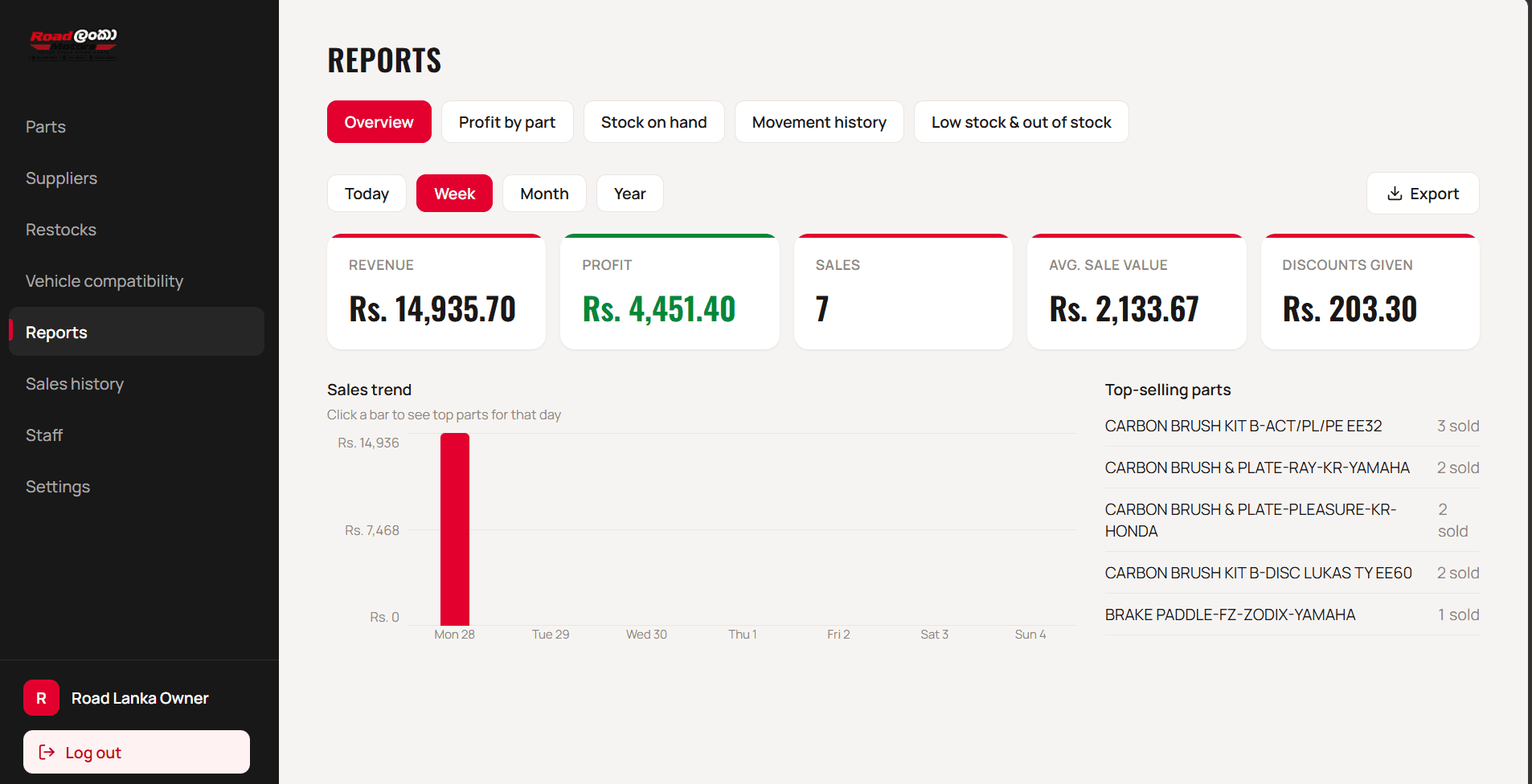
Task: Click CARBON BRUSH & PLATE-RAY-KR-YAMAHA row
Action: tap(1292, 468)
